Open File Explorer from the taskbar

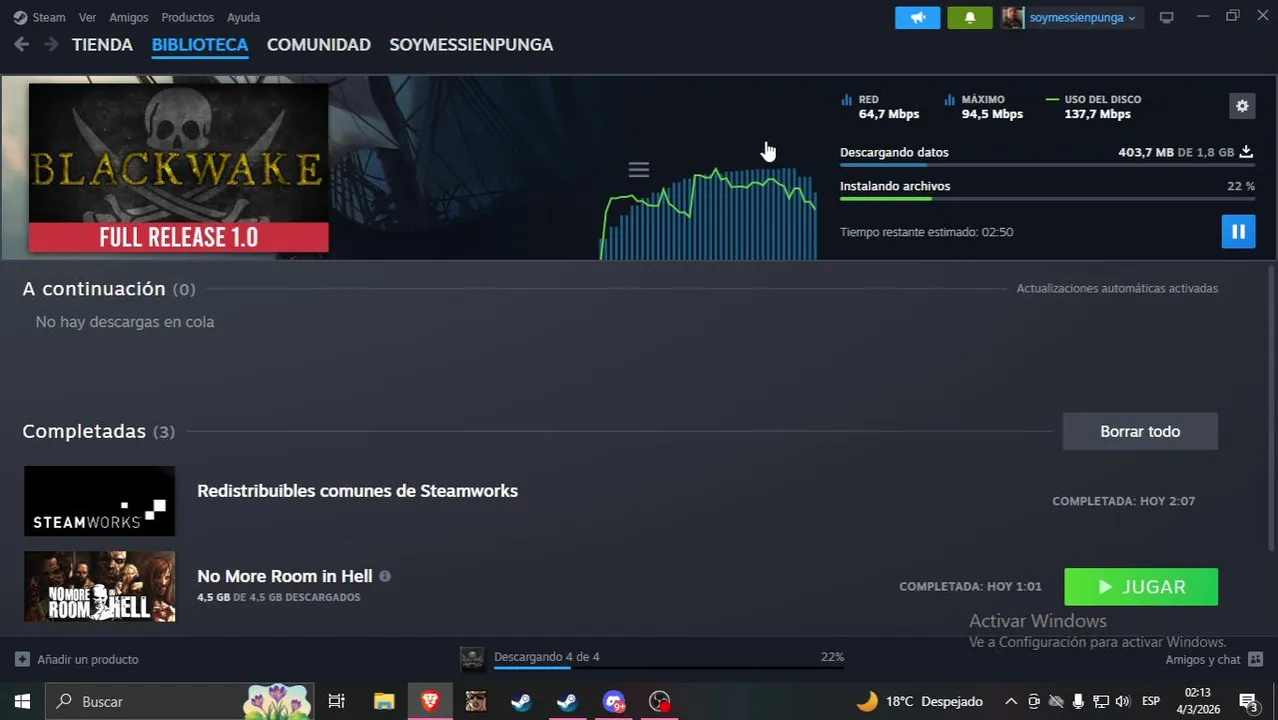(x=384, y=701)
